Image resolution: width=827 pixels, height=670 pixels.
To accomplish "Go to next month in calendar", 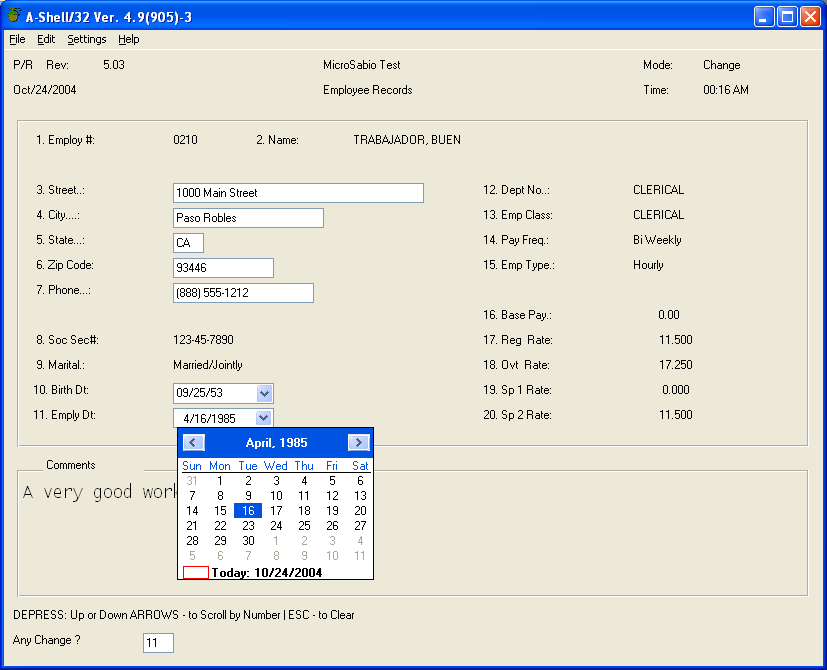I will point(358,442).
